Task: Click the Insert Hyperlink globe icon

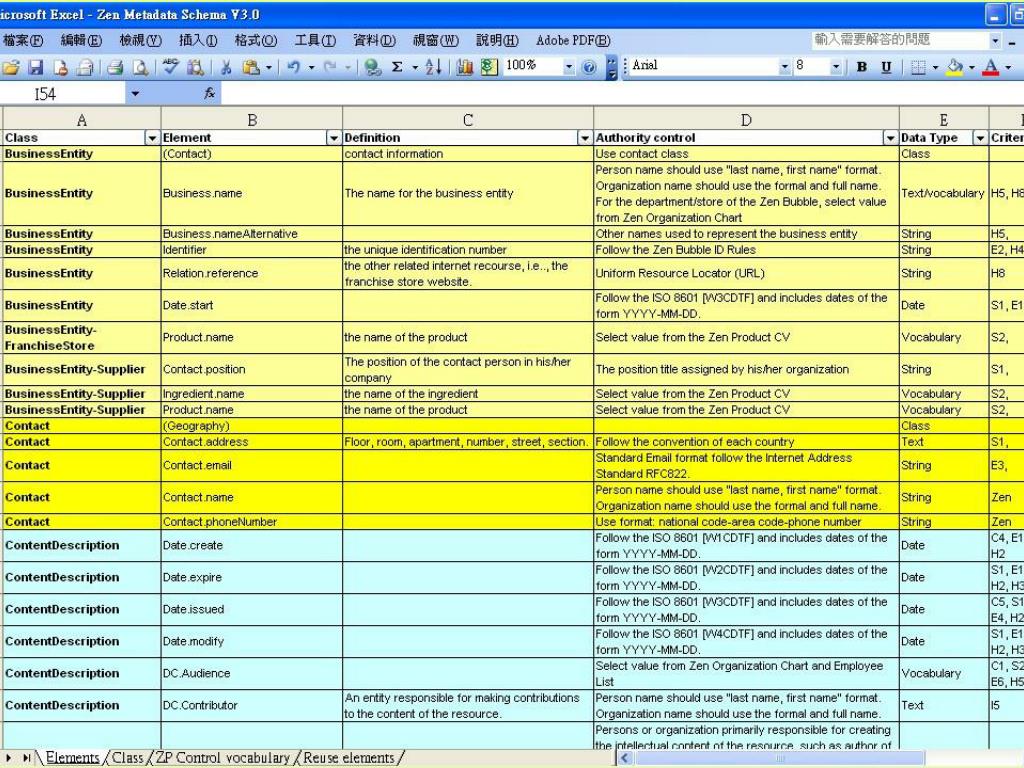Action: pyautogui.click(x=373, y=67)
